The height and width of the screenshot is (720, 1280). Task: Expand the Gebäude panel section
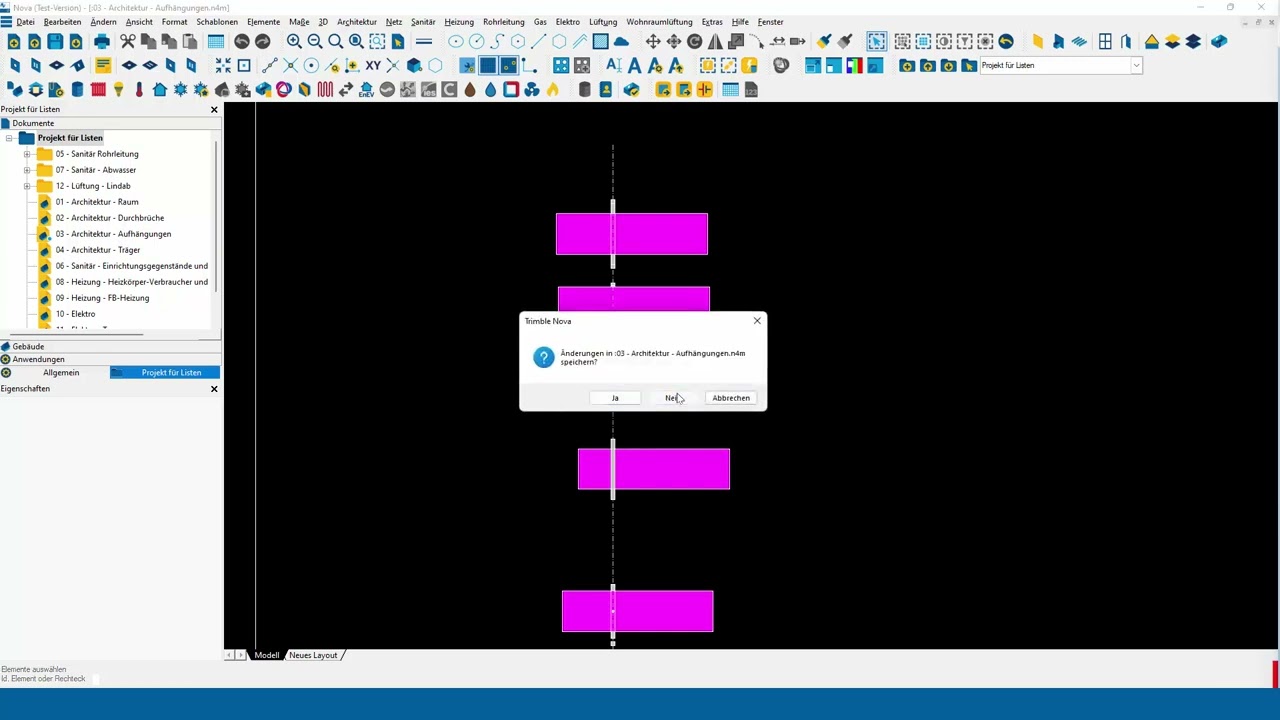[x=110, y=346]
